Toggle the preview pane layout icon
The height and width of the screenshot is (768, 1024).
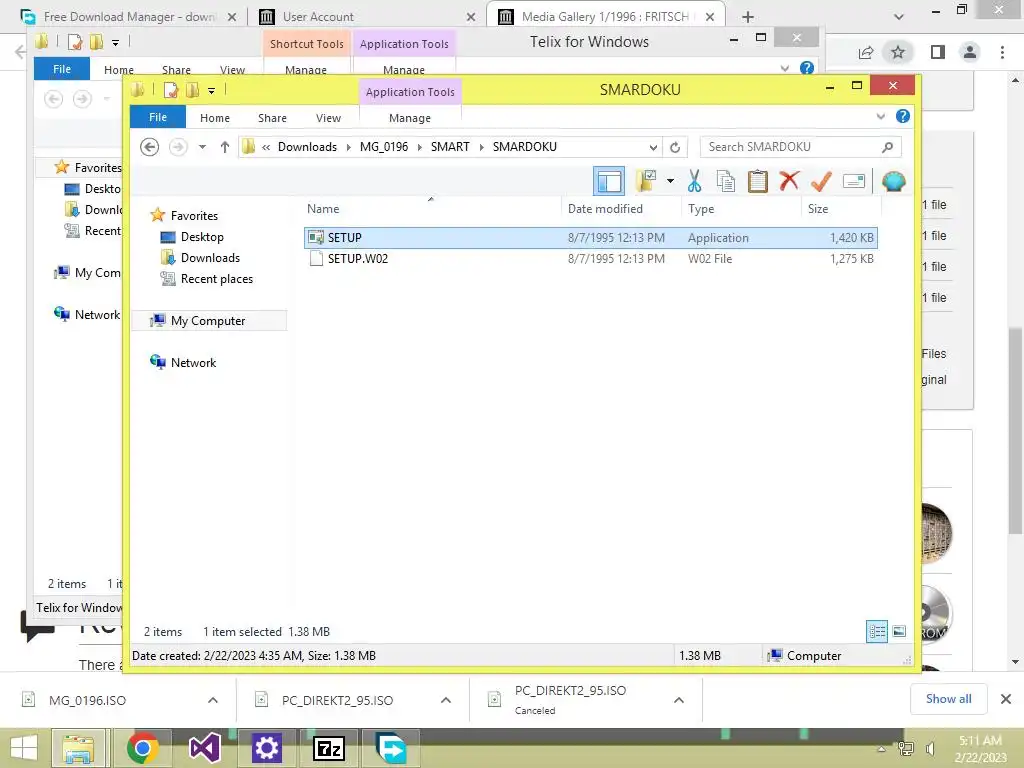click(x=609, y=181)
